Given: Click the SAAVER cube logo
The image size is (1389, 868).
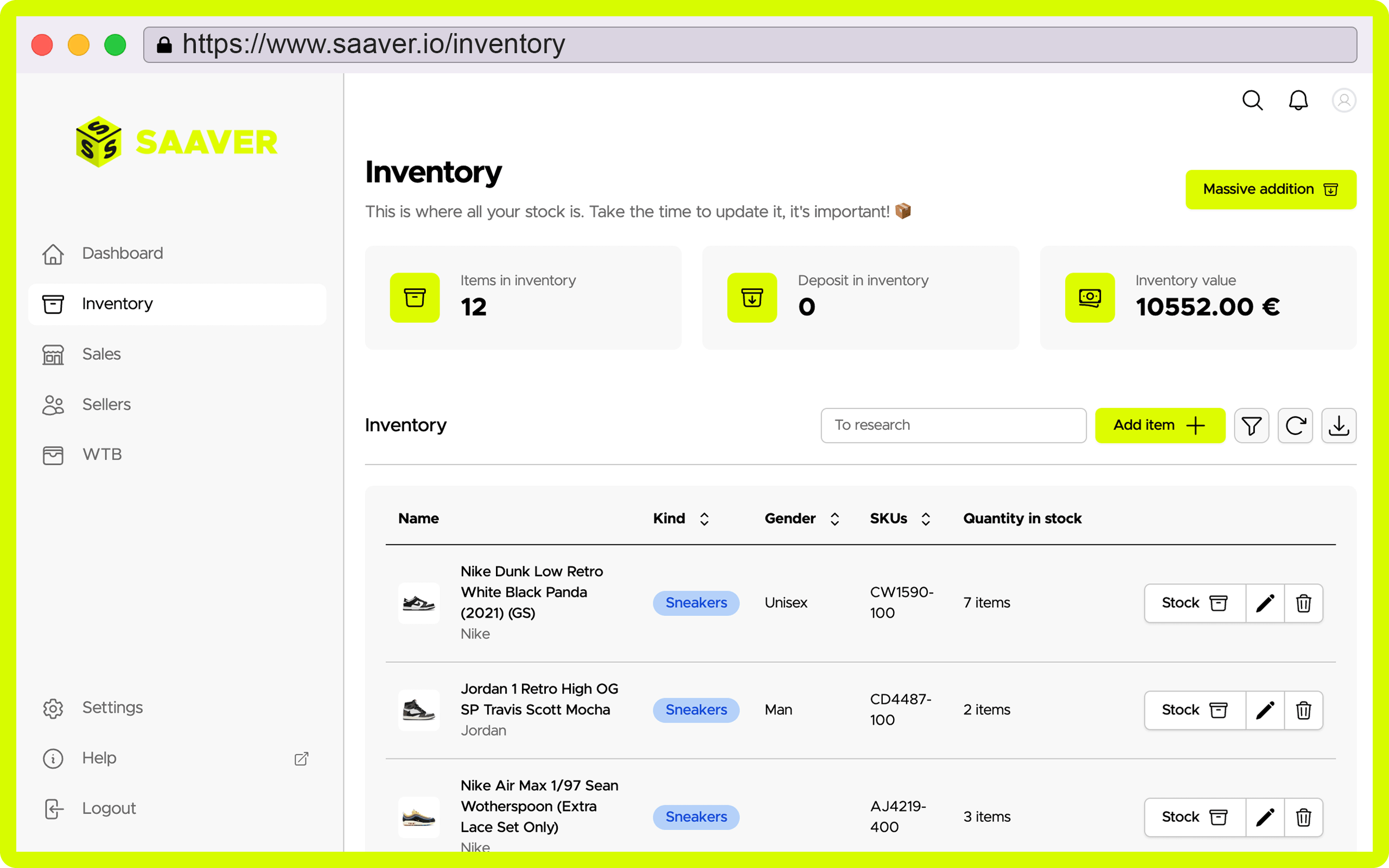Looking at the screenshot, I should (99, 142).
